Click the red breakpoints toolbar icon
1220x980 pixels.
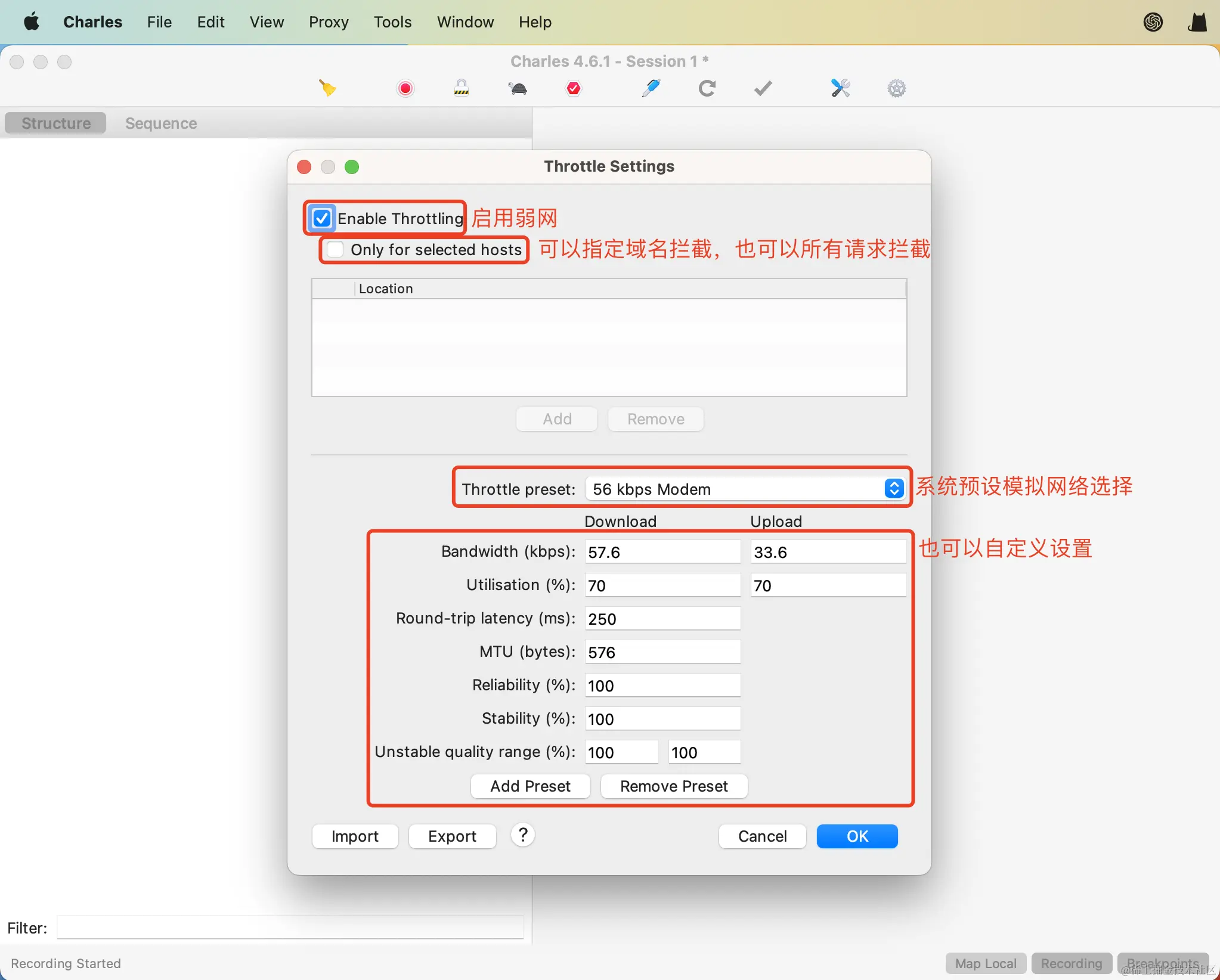pos(573,88)
